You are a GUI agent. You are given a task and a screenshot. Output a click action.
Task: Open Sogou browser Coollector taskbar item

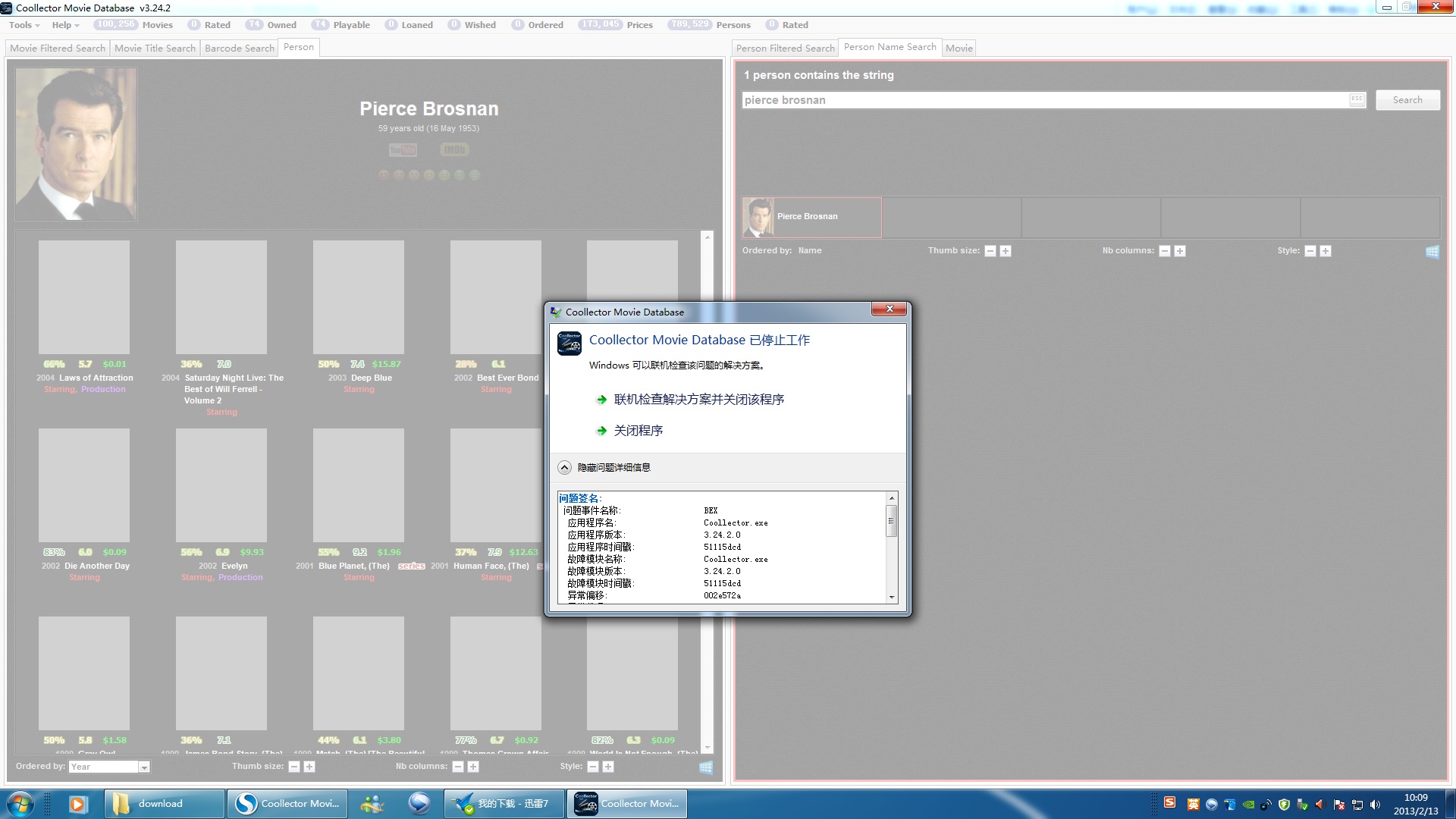(288, 804)
